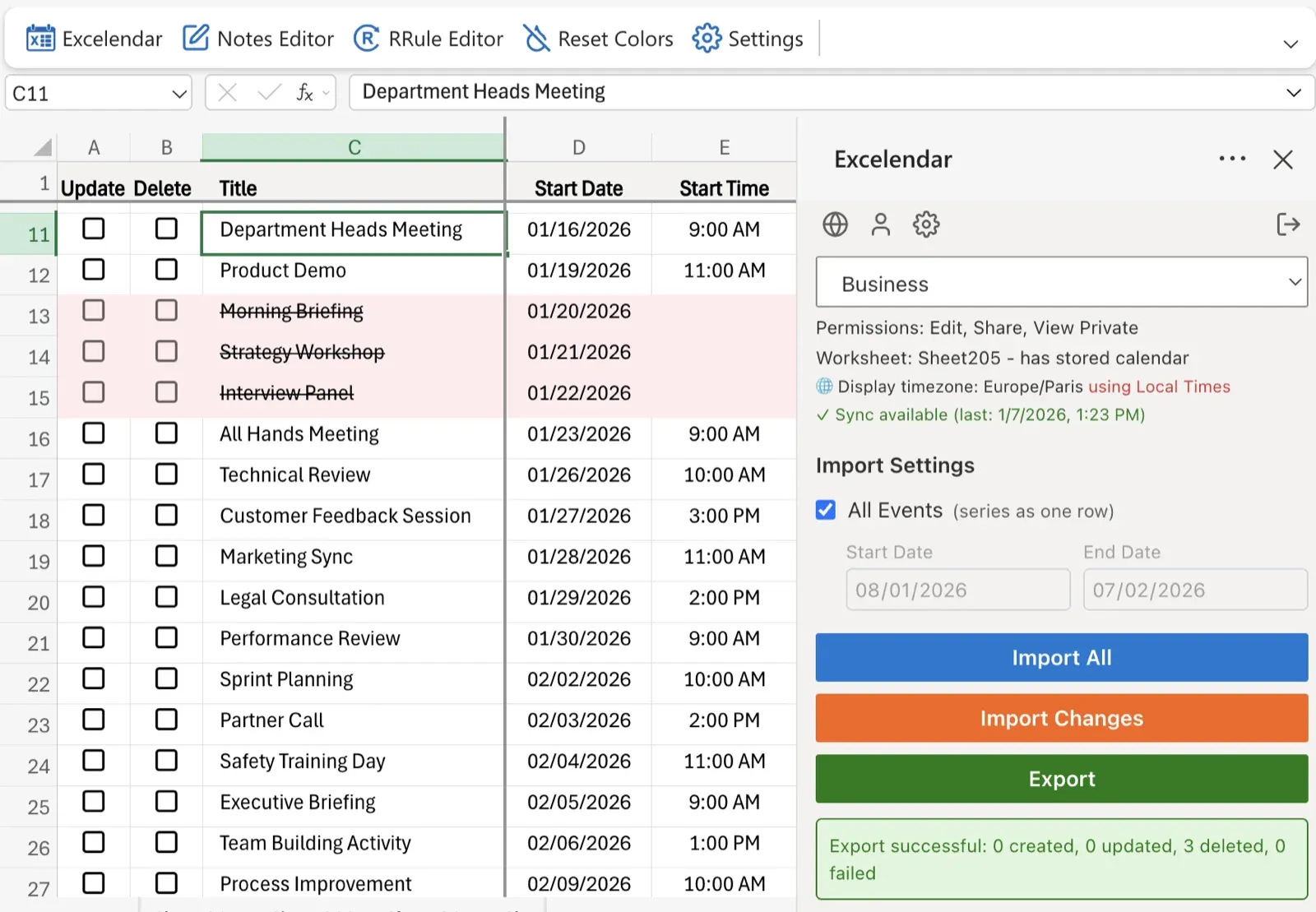Click the import End Date field
Viewport: 1316px width, 912px height.
point(1195,590)
